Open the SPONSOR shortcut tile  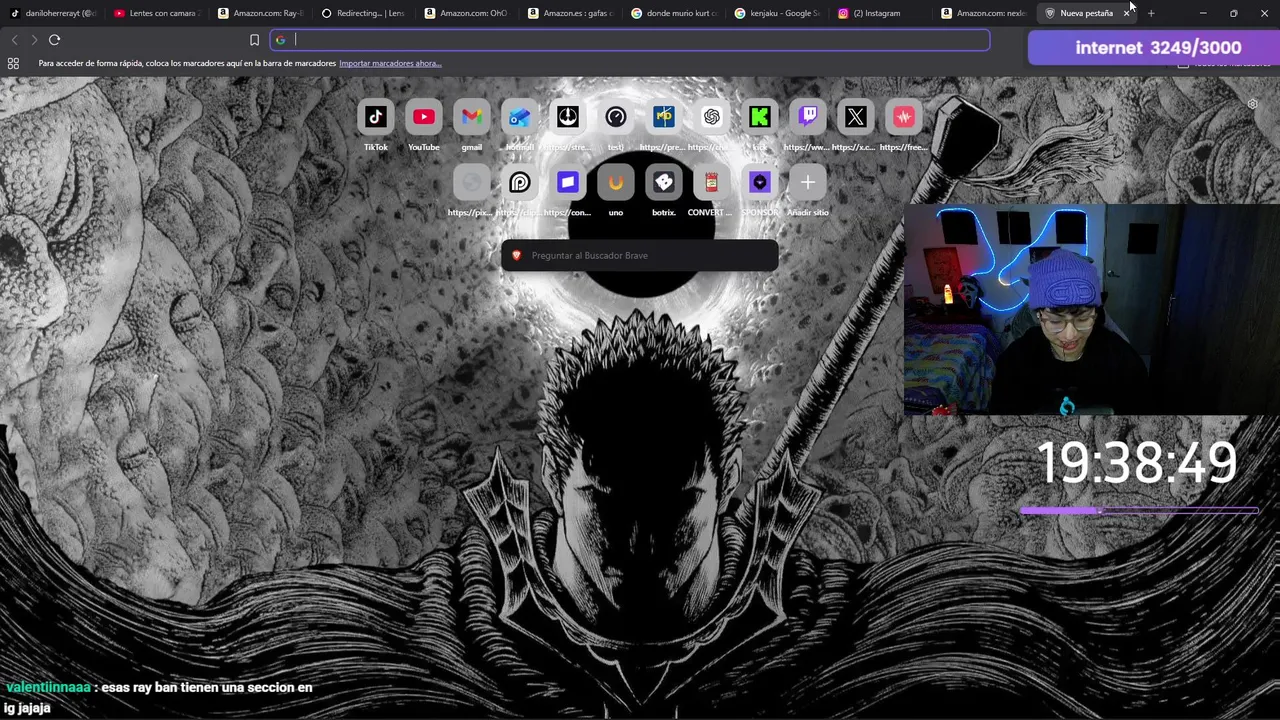pyautogui.click(x=760, y=182)
